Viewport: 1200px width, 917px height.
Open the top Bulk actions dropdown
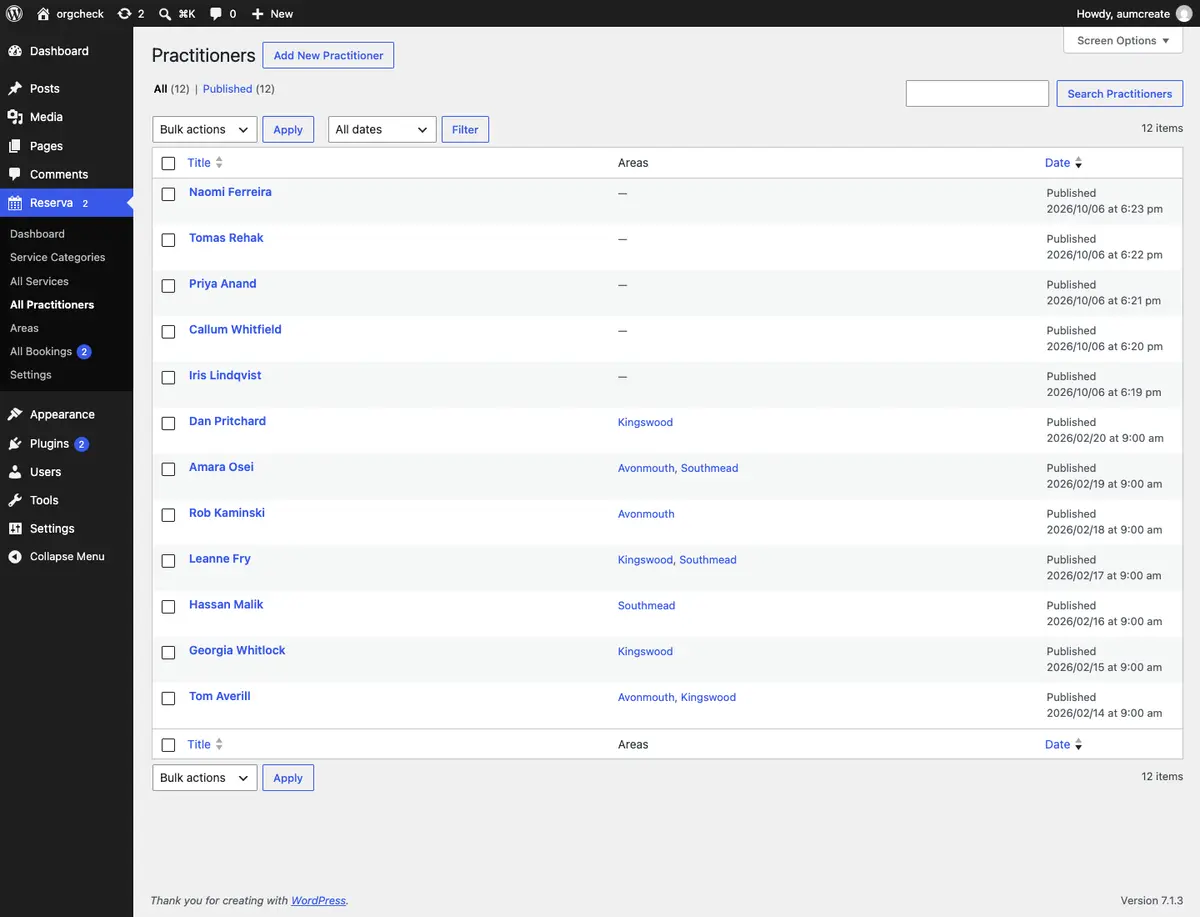pyautogui.click(x=205, y=129)
